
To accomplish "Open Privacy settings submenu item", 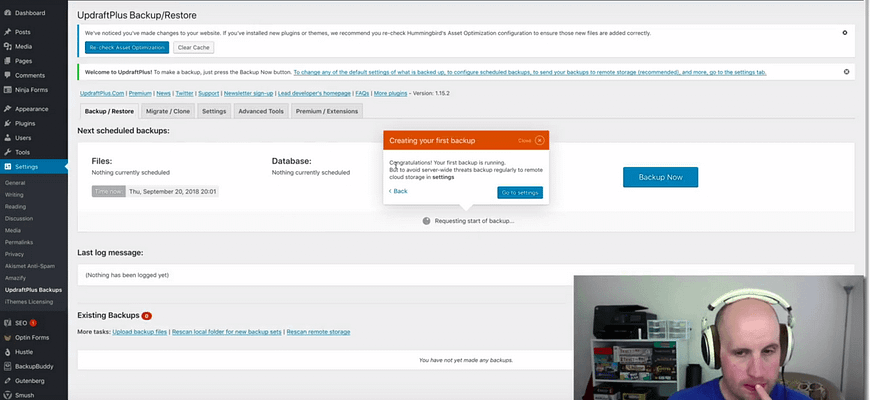I will click(14, 254).
